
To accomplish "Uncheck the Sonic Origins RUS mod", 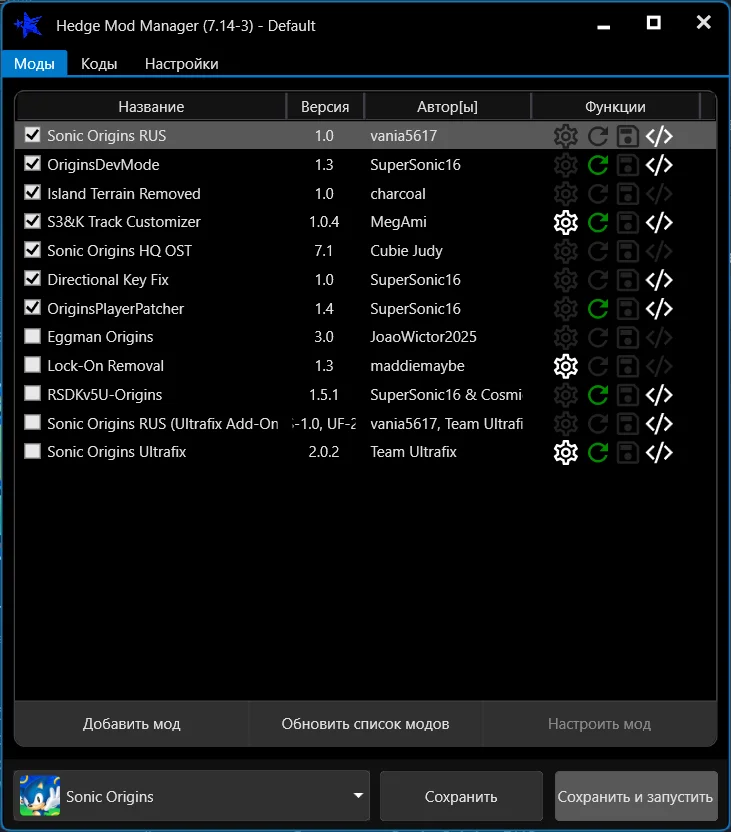I will [x=32, y=135].
